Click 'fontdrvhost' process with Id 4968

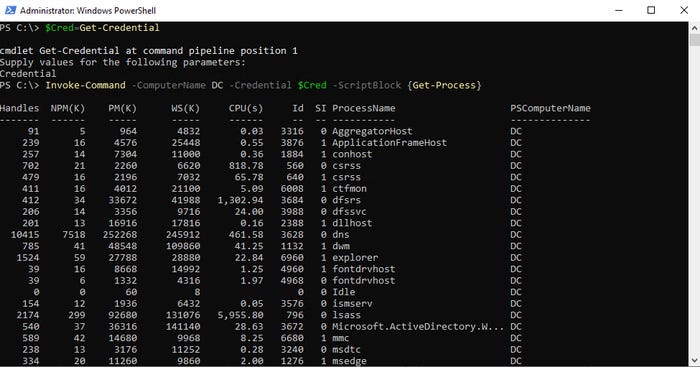364,281
